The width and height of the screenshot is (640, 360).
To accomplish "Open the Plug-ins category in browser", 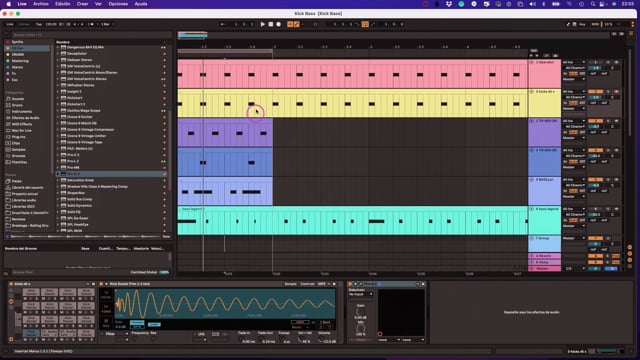I will pos(18,137).
